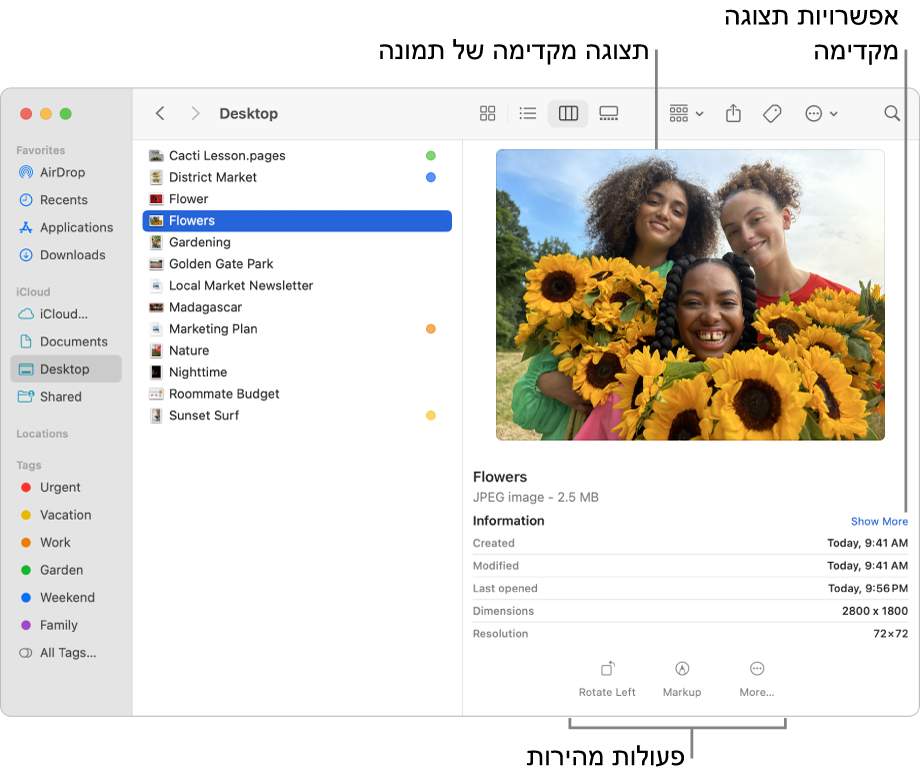Select the blue Weekend tag

(66, 597)
